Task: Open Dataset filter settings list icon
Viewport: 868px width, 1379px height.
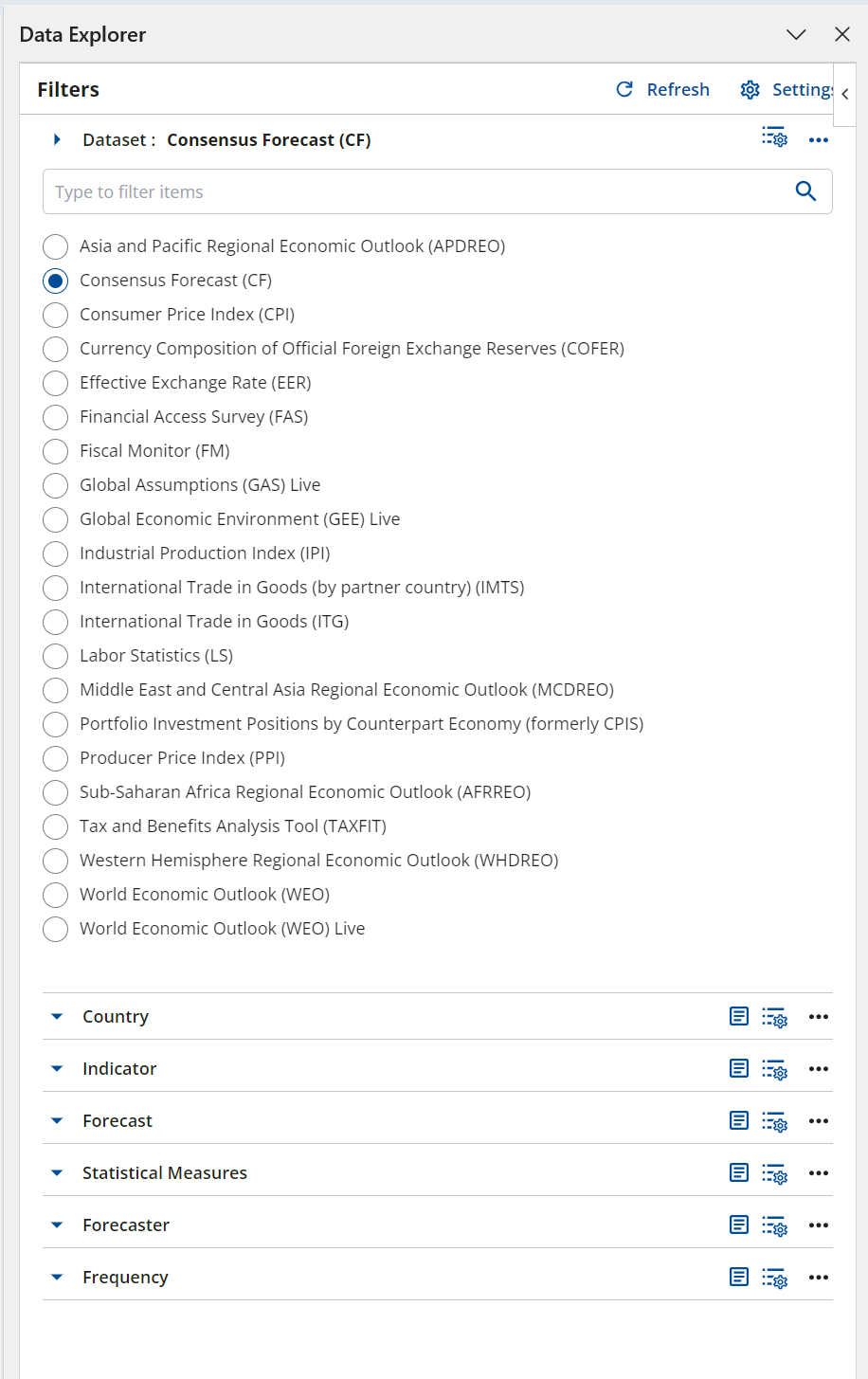Action: click(774, 136)
